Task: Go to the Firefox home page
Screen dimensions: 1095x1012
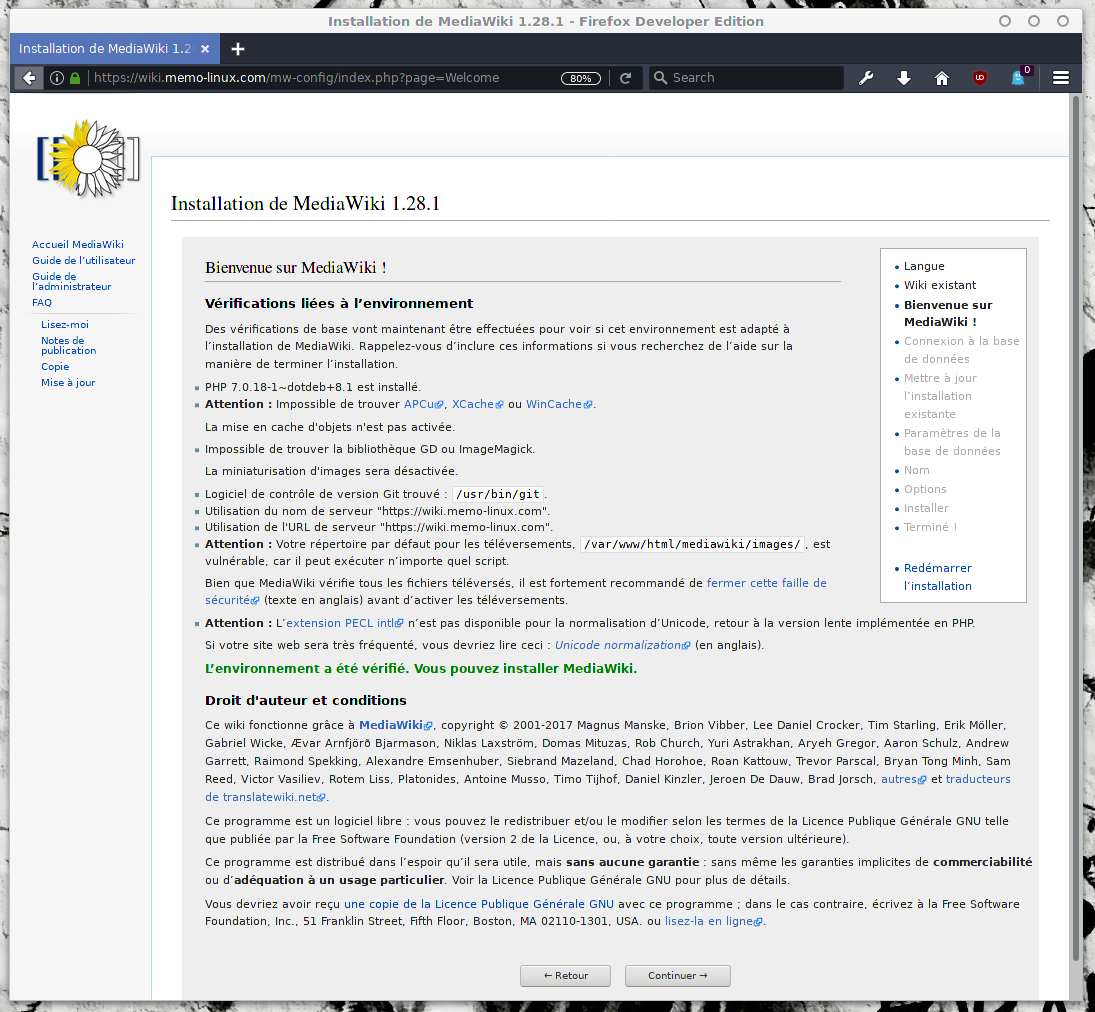Action: 941,77
